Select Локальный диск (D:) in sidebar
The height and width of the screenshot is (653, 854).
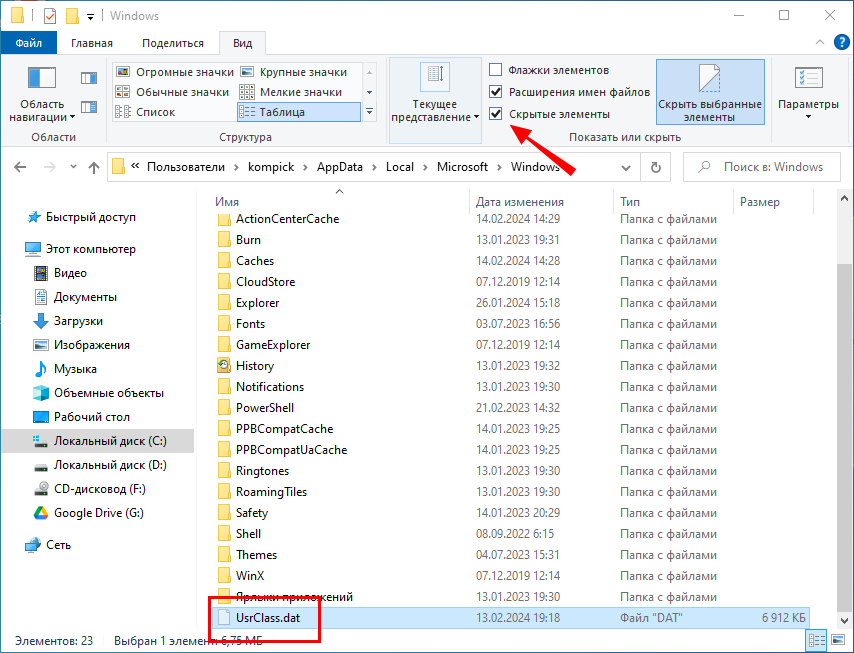tap(100, 465)
